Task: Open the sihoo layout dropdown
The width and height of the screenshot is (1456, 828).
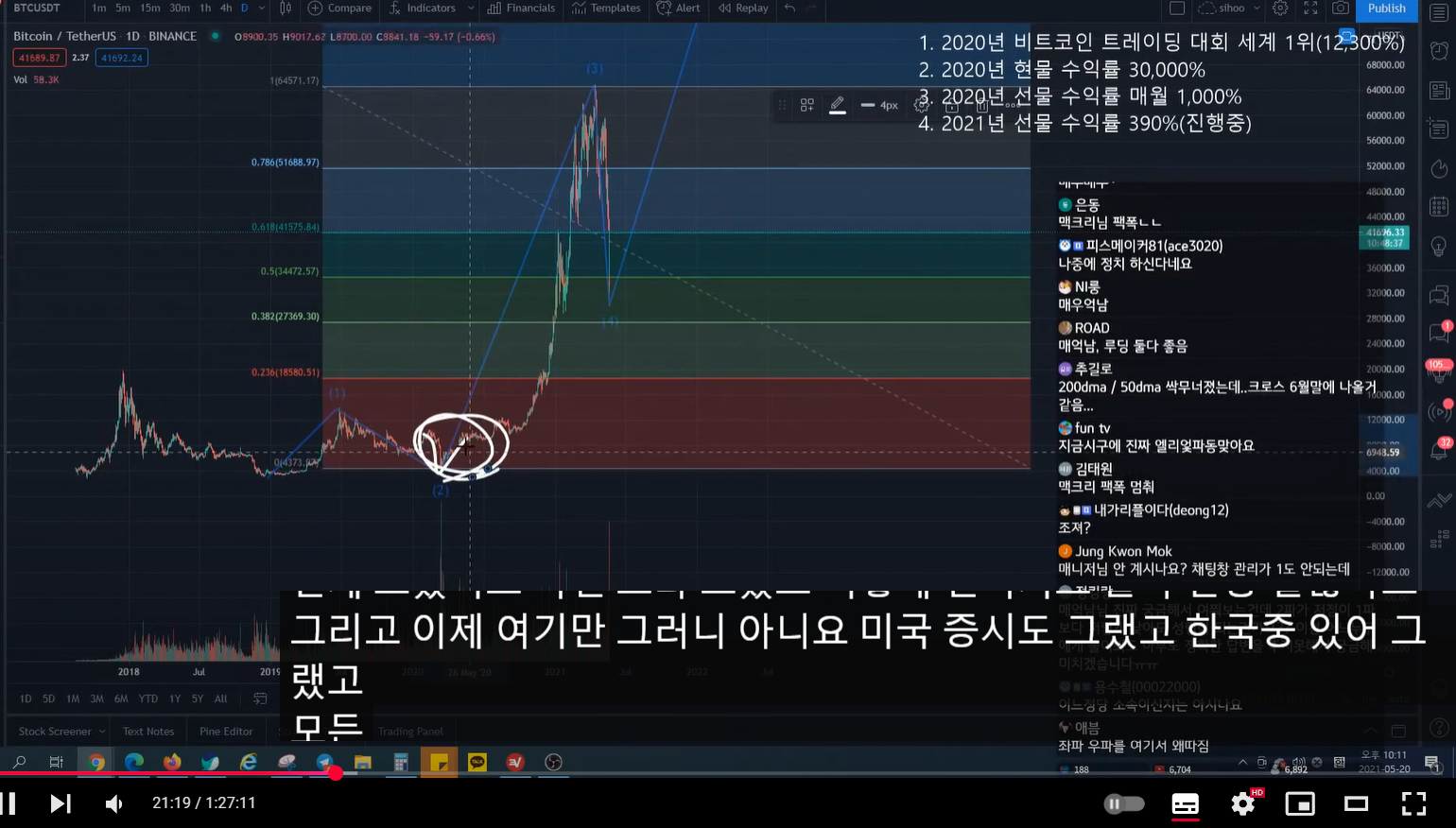Action: [x=1229, y=9]
